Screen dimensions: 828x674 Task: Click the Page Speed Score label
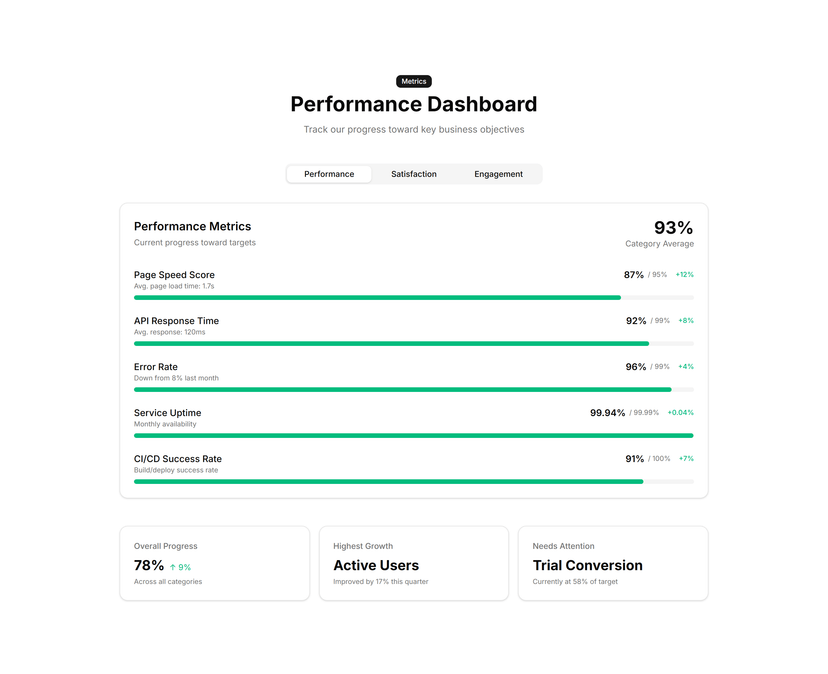point(174,275)
